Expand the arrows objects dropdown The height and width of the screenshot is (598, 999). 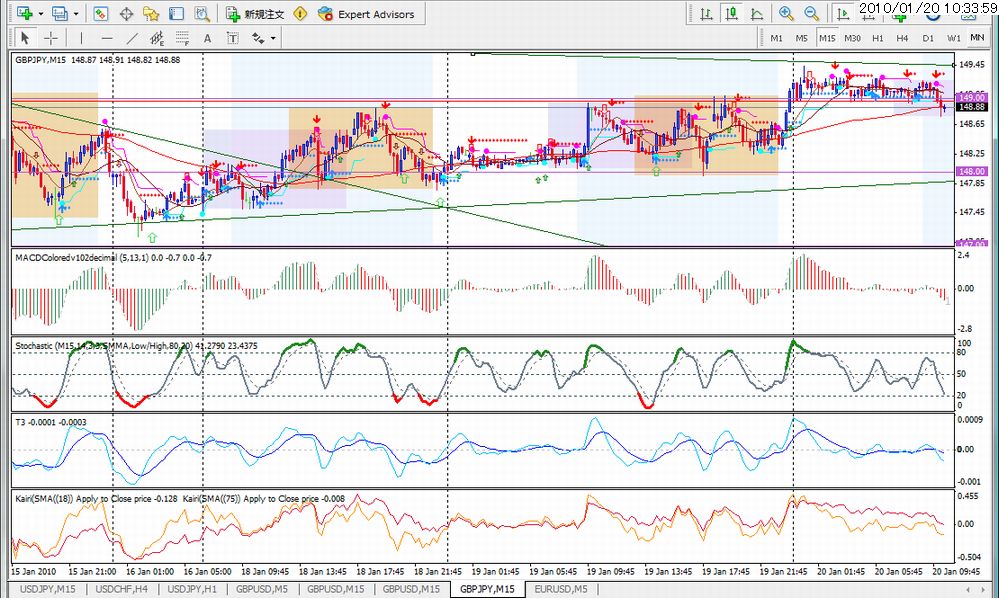(273, 38)
